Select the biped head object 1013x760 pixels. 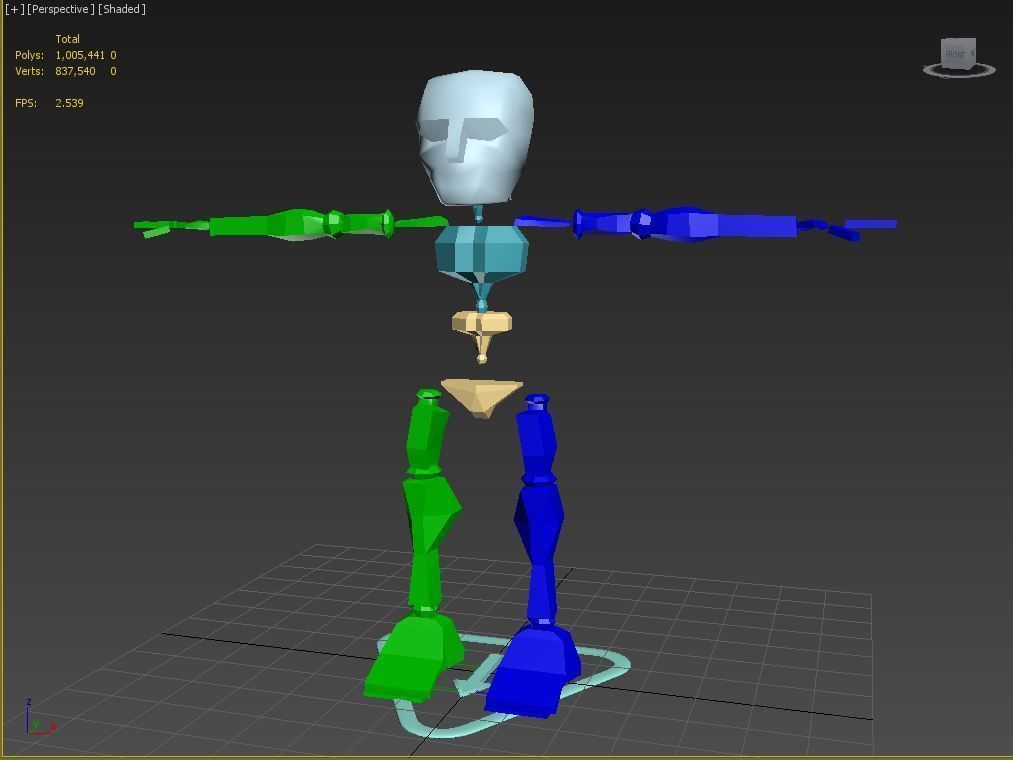click(476, 137)
